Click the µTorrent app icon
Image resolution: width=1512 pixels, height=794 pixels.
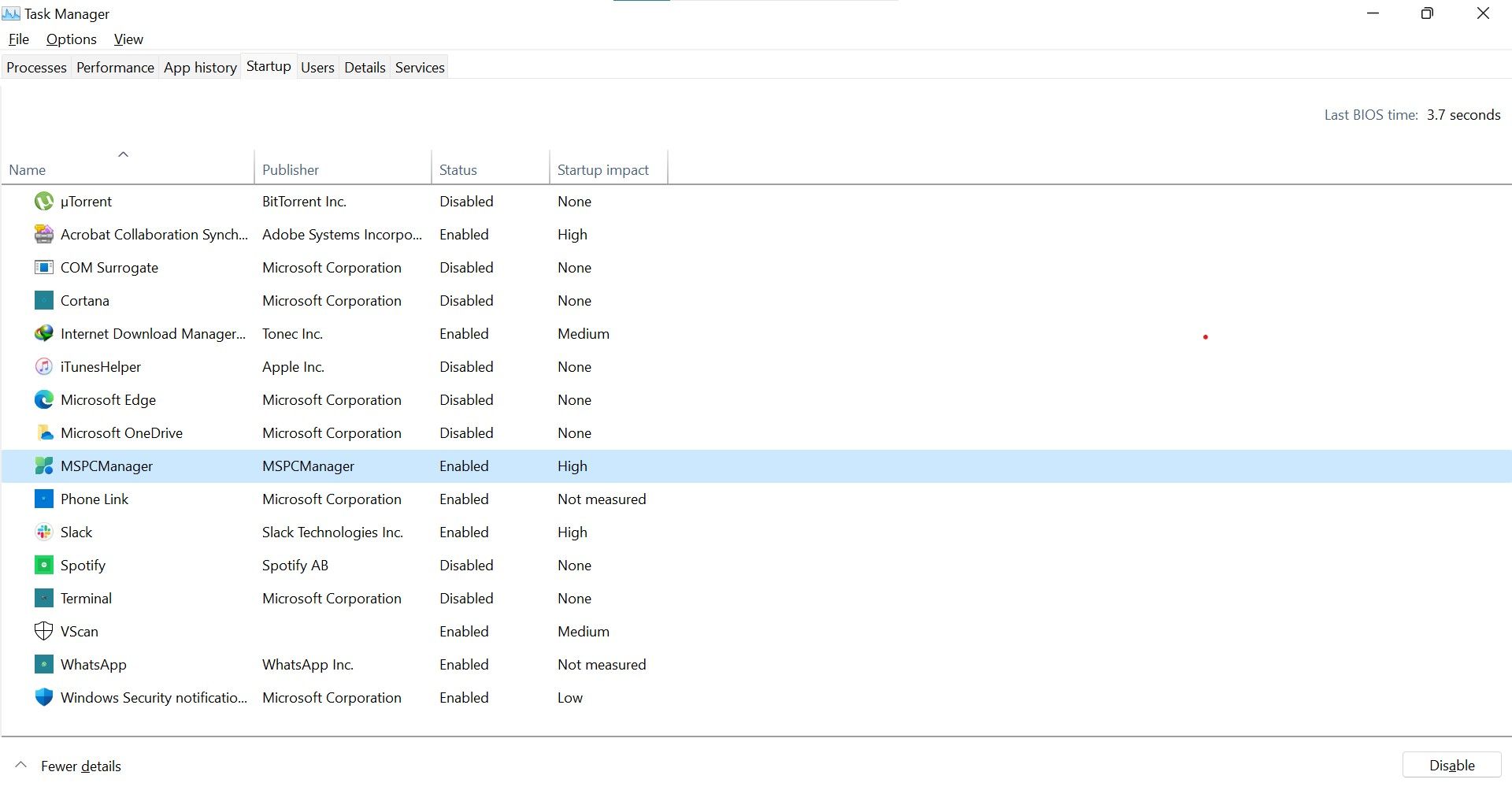44,202
